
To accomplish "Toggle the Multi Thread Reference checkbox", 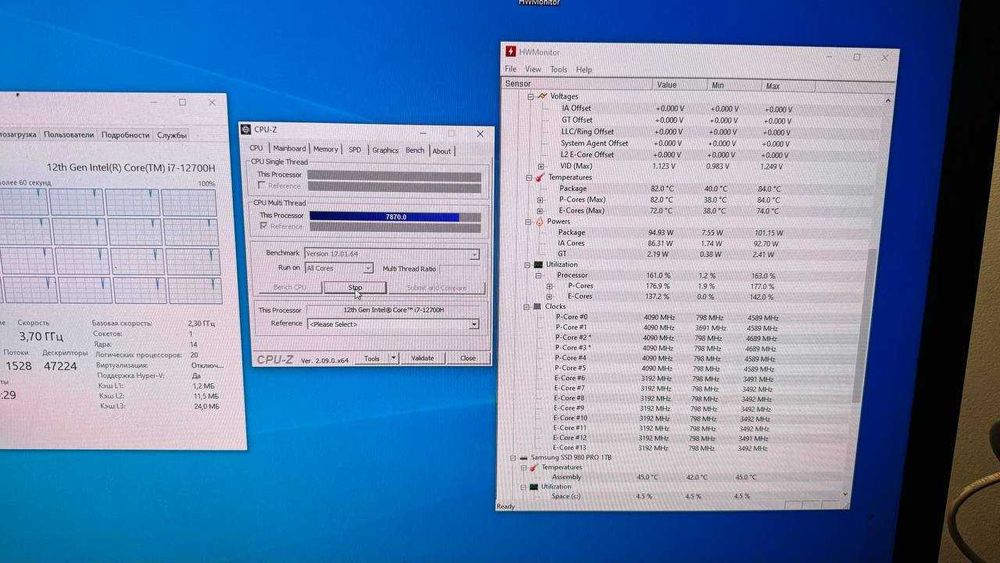I will (263, 226).
